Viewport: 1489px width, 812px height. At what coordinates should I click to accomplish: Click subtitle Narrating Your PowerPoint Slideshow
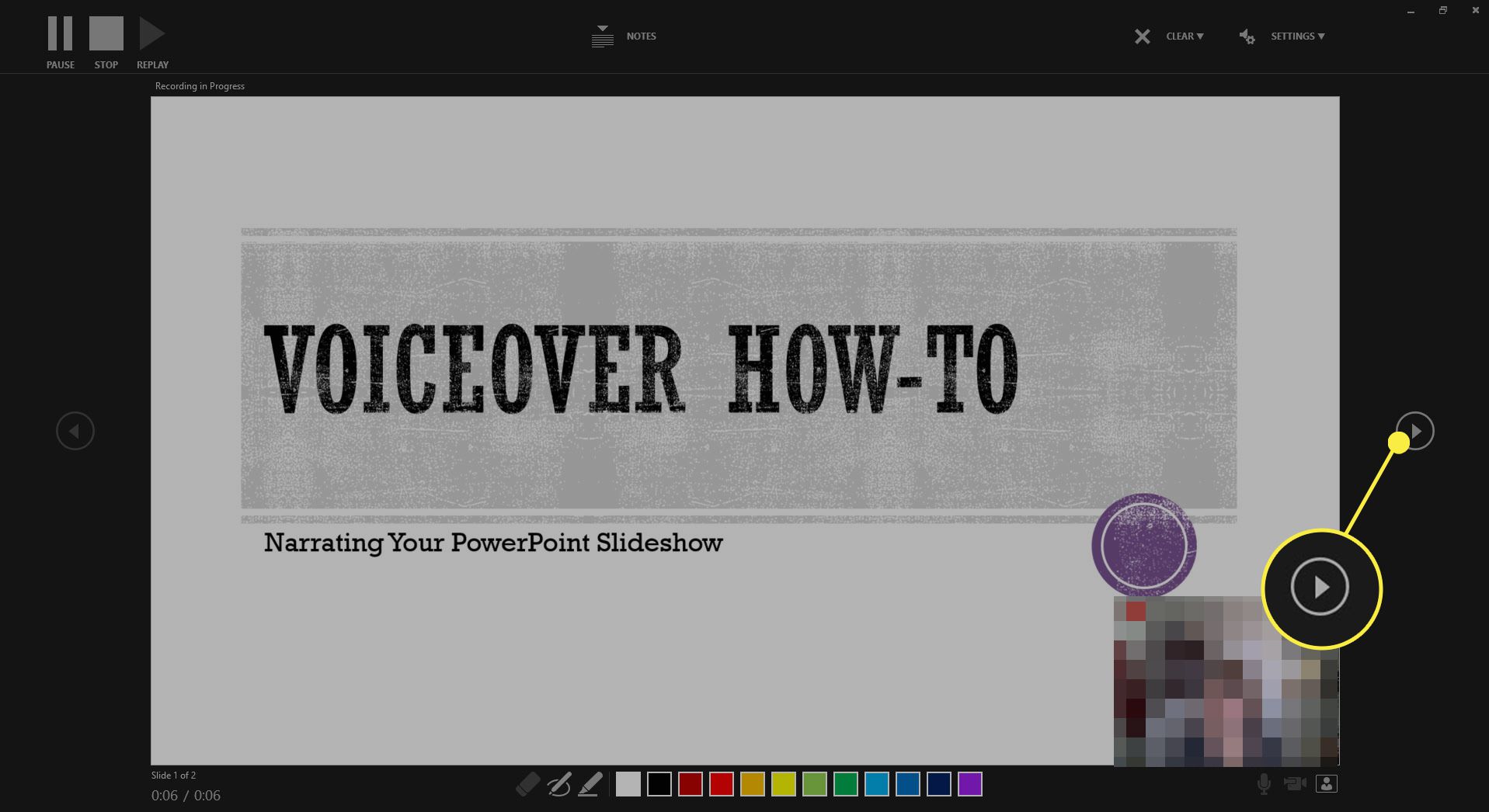(x=493, y=542)
